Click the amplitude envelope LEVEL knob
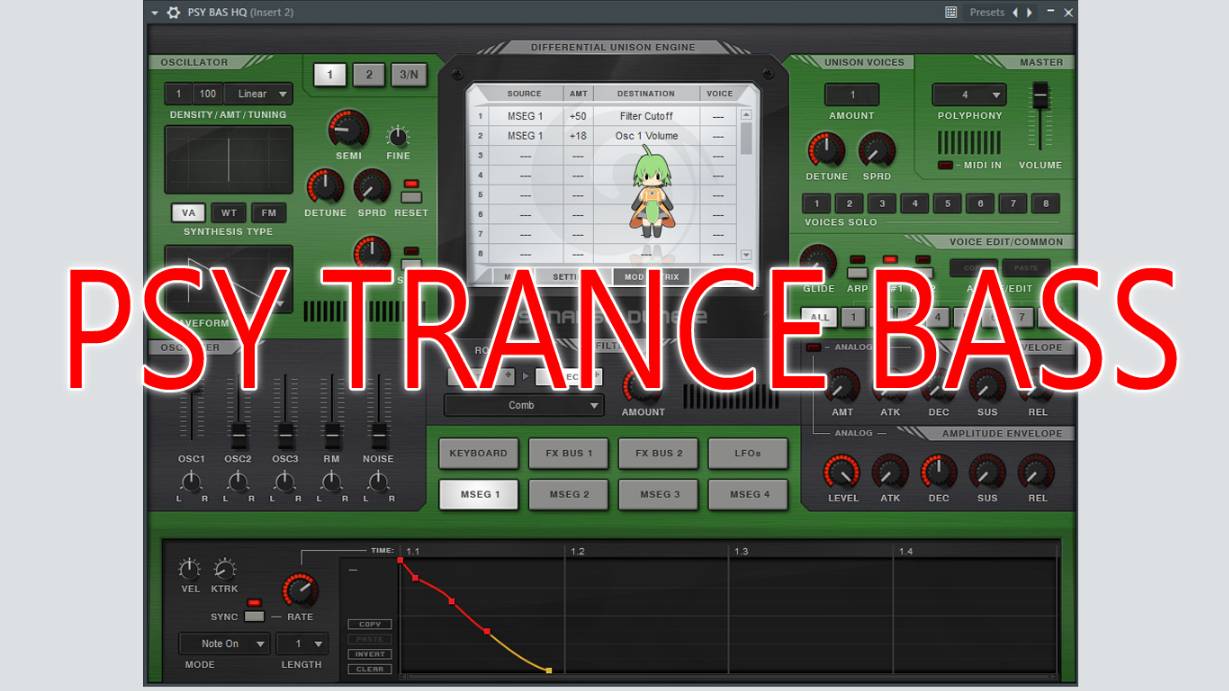The width and height of the screenshot is (1229, 691). coord(842,472)
